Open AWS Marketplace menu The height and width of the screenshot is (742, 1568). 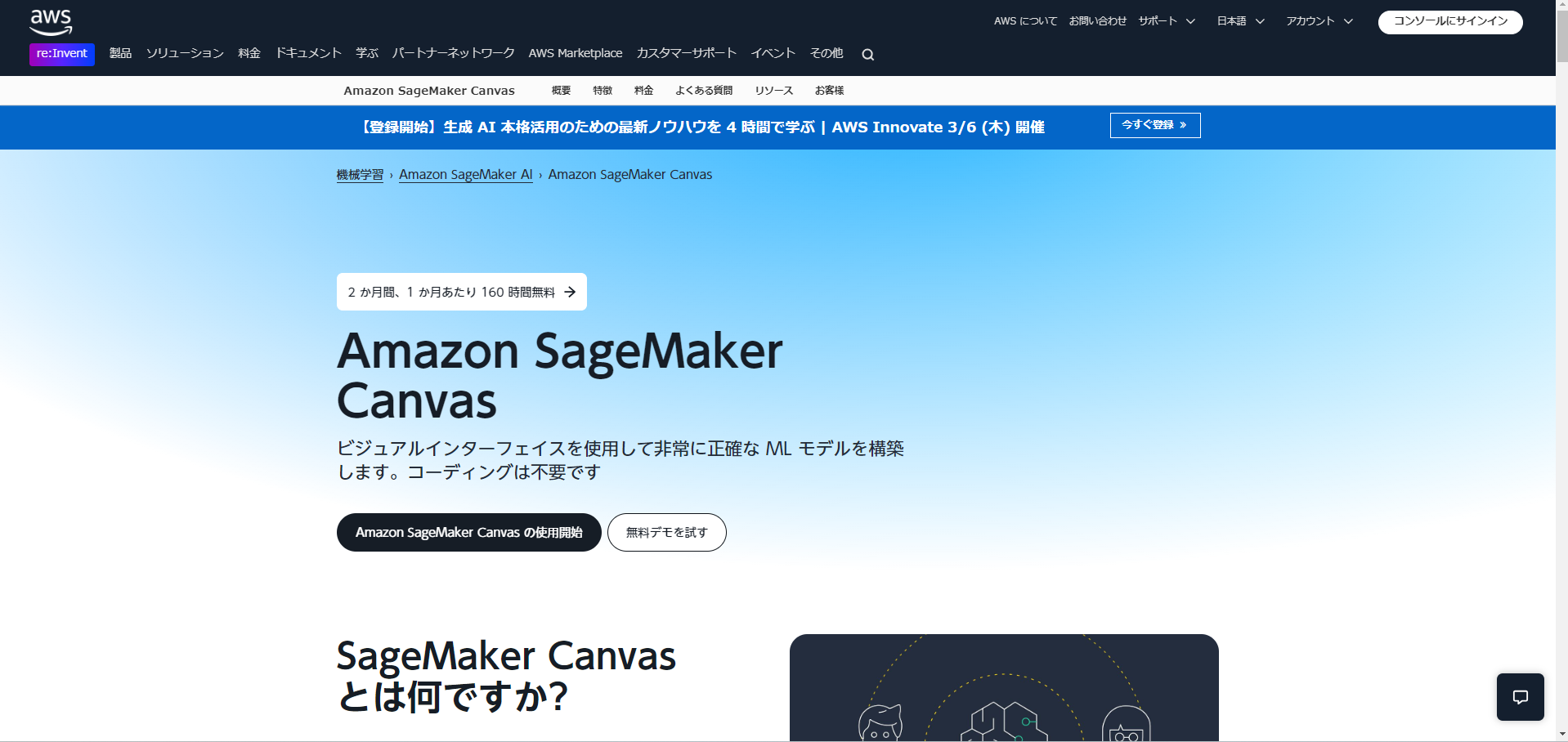coord(576,53)
